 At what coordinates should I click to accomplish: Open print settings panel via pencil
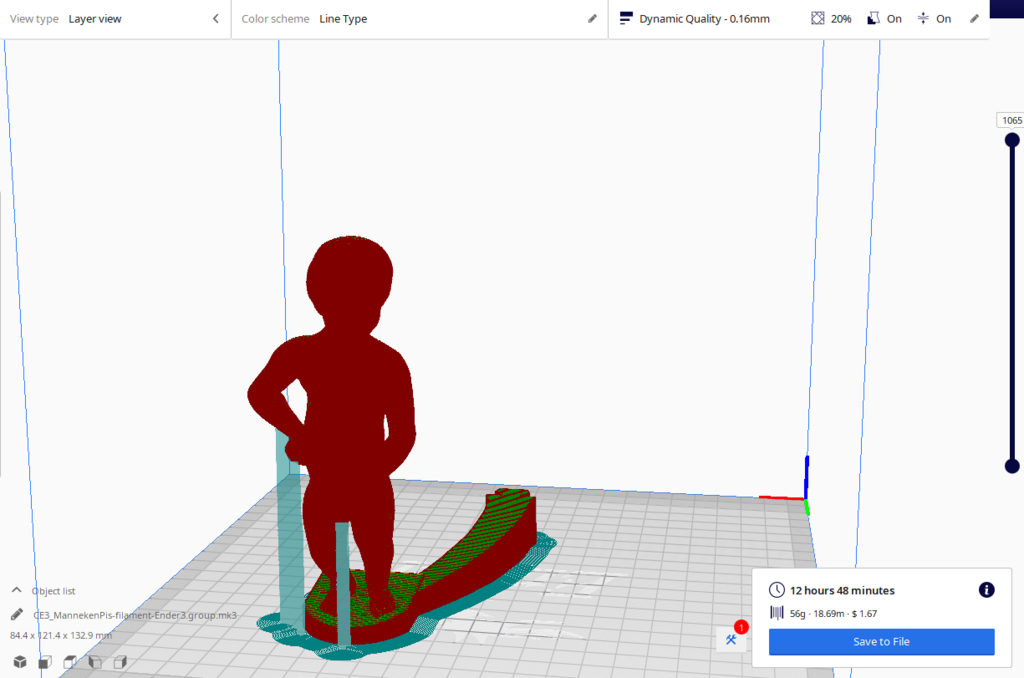[975, 18]
